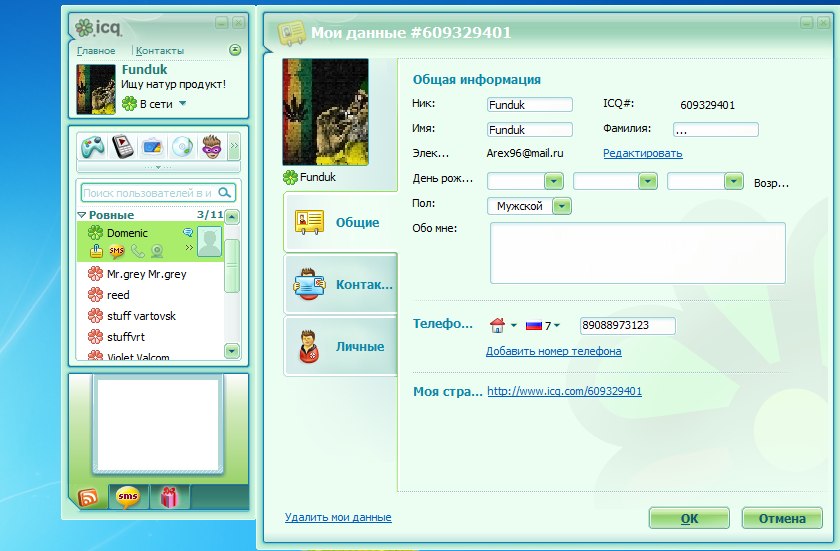Click Добавить номер телефона link
The height and width of the screenshot is (551, 840).
(553, 351)
